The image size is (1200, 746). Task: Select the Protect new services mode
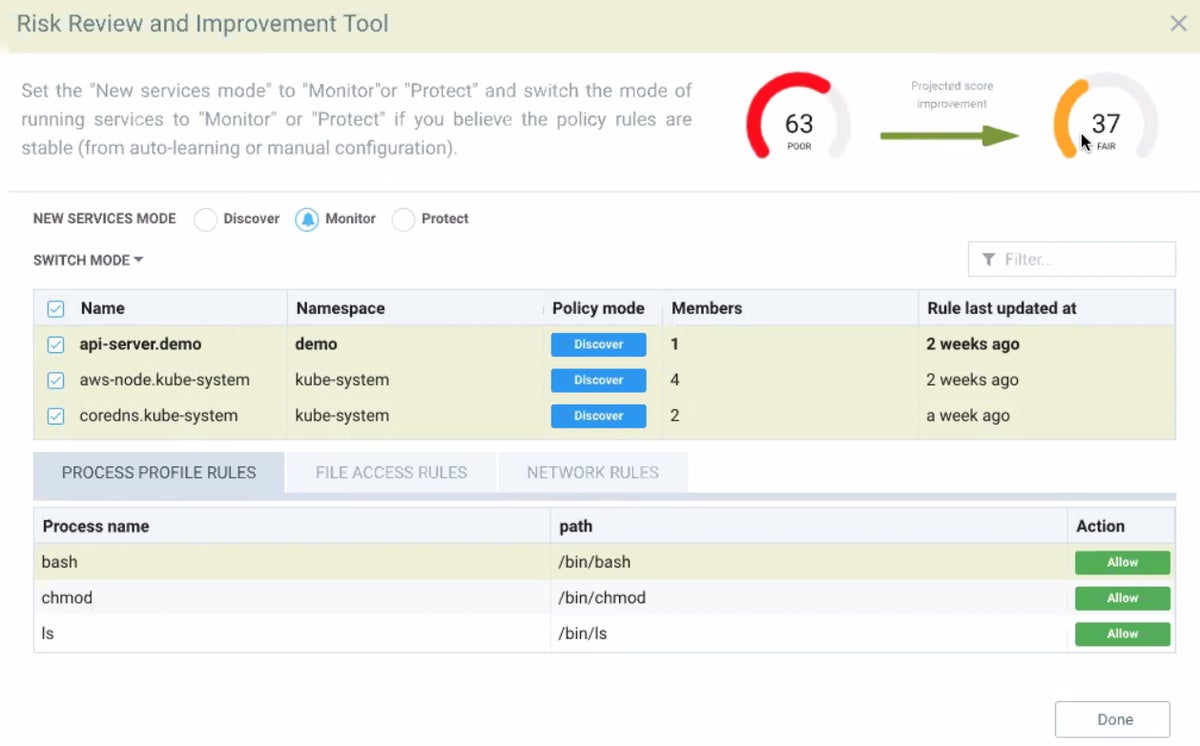[403, 219]
